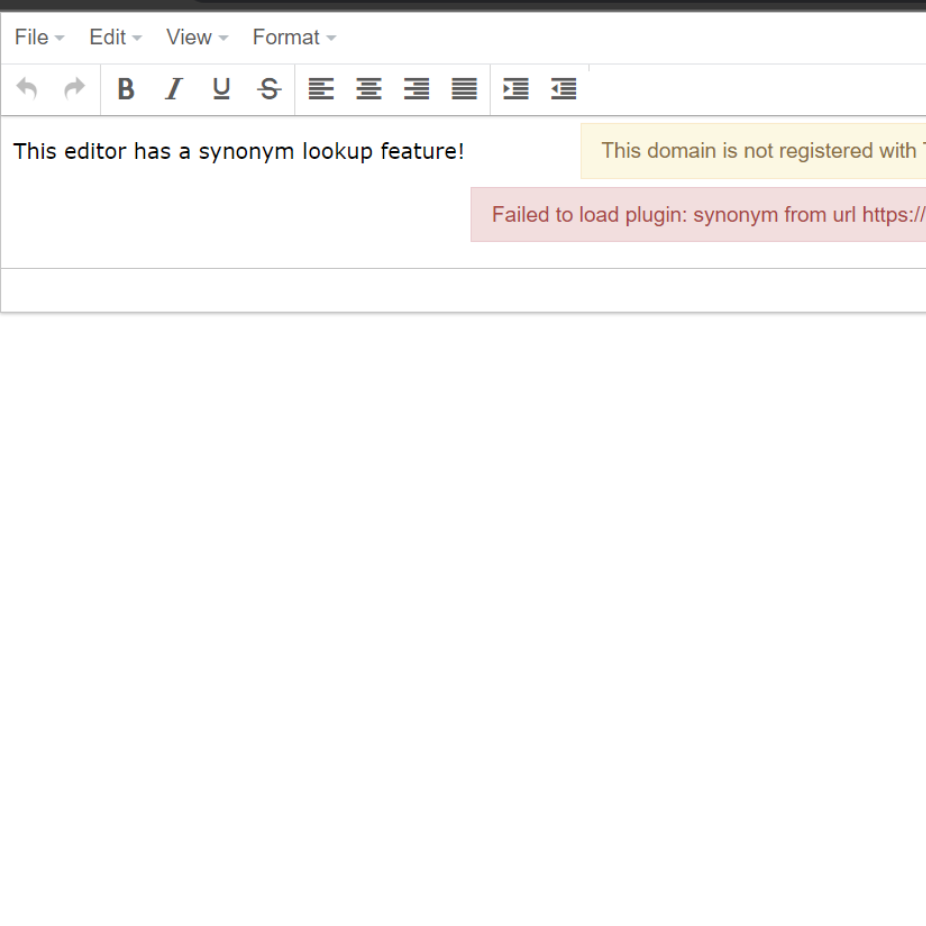Image resolution: width=926 pixels, height=926 pixels.
Task: Justify the text
Action: click(x=464, y=90)
